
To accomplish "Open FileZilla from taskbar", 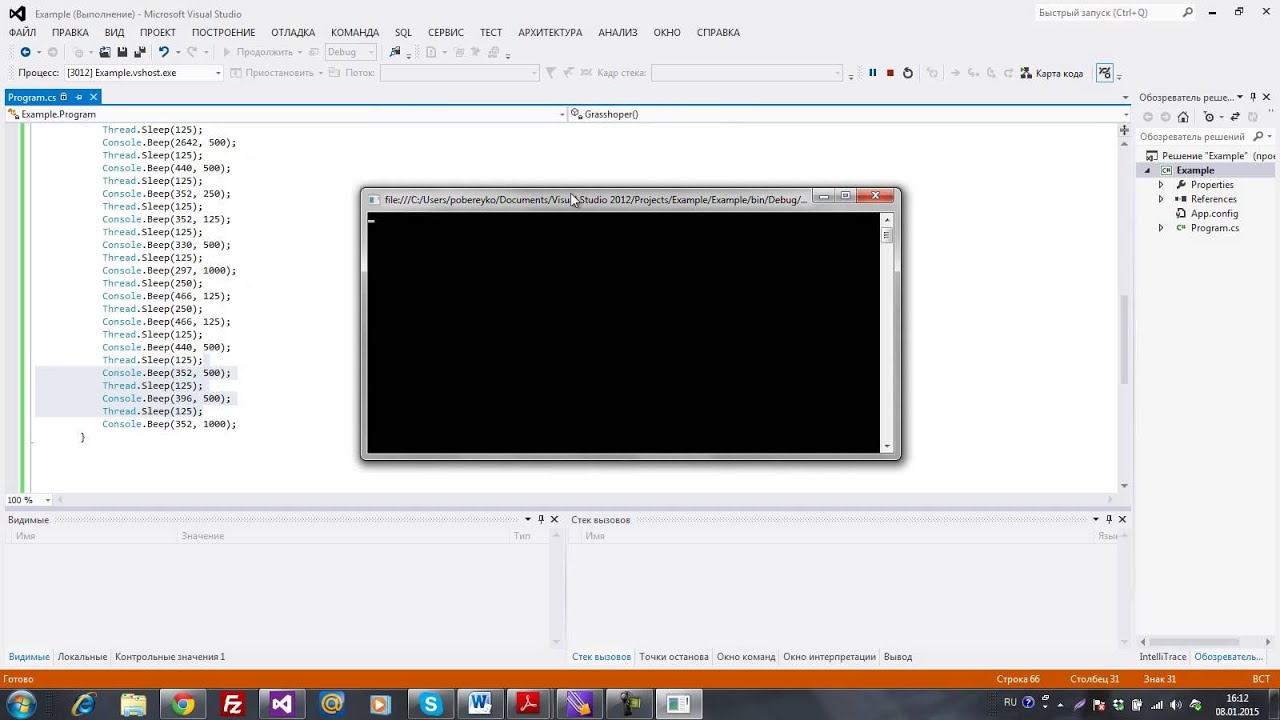I will coord(232,704).
